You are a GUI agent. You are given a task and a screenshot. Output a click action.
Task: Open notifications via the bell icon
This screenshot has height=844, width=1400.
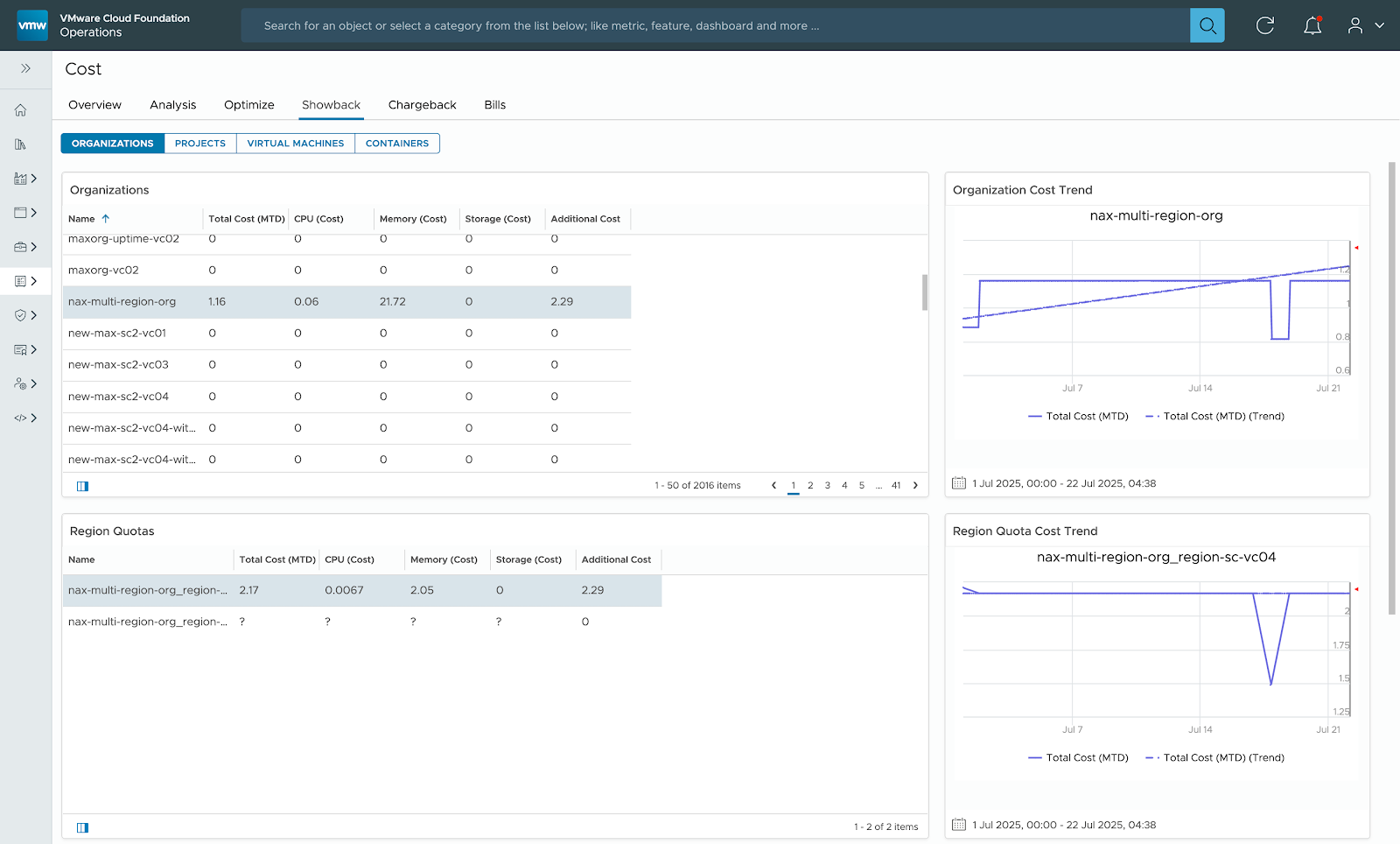click(1312, 25)
